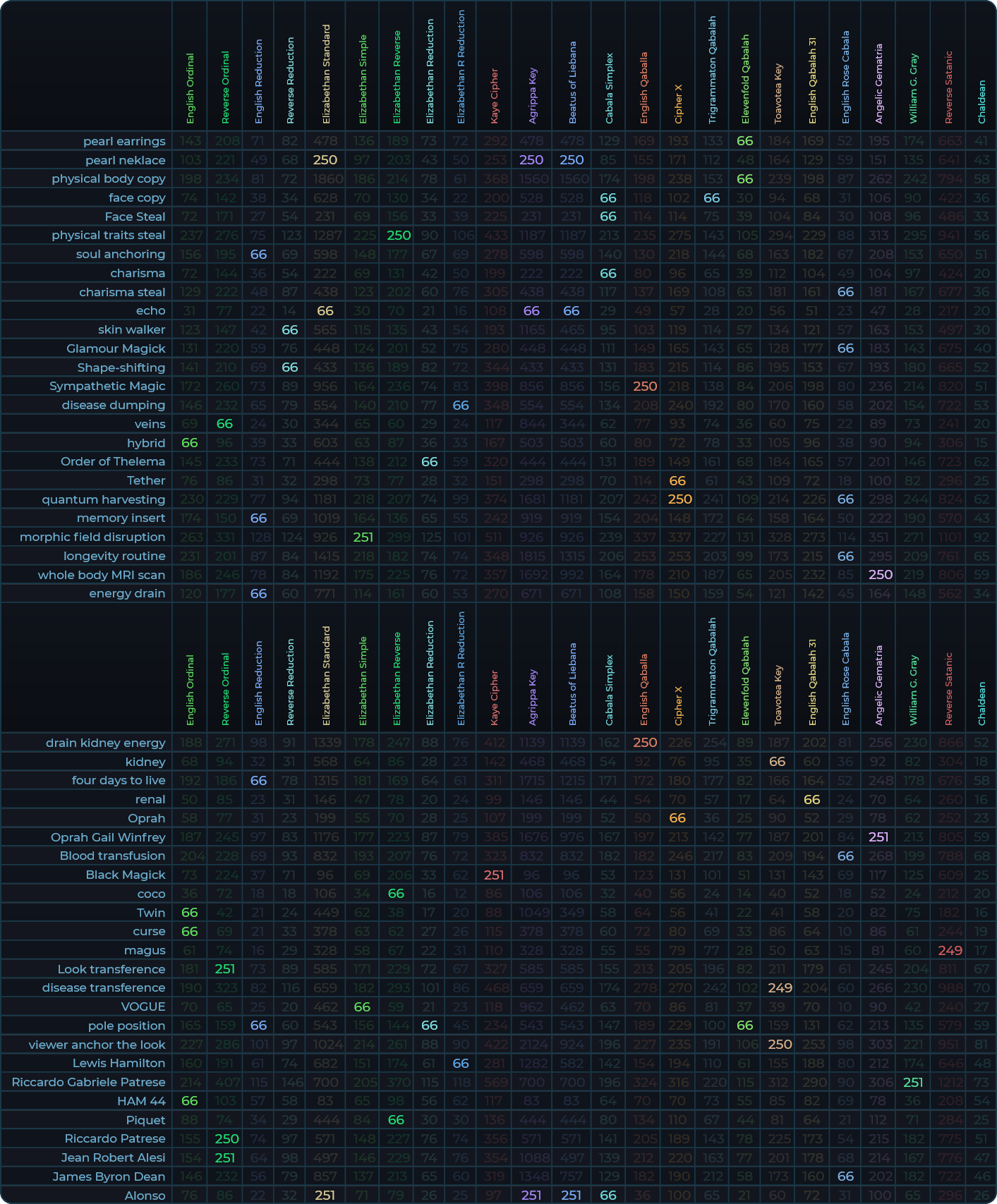997x1204 pixels.
Task: Select the 'HAM 44' row label
Action: tap(141, 1101)
